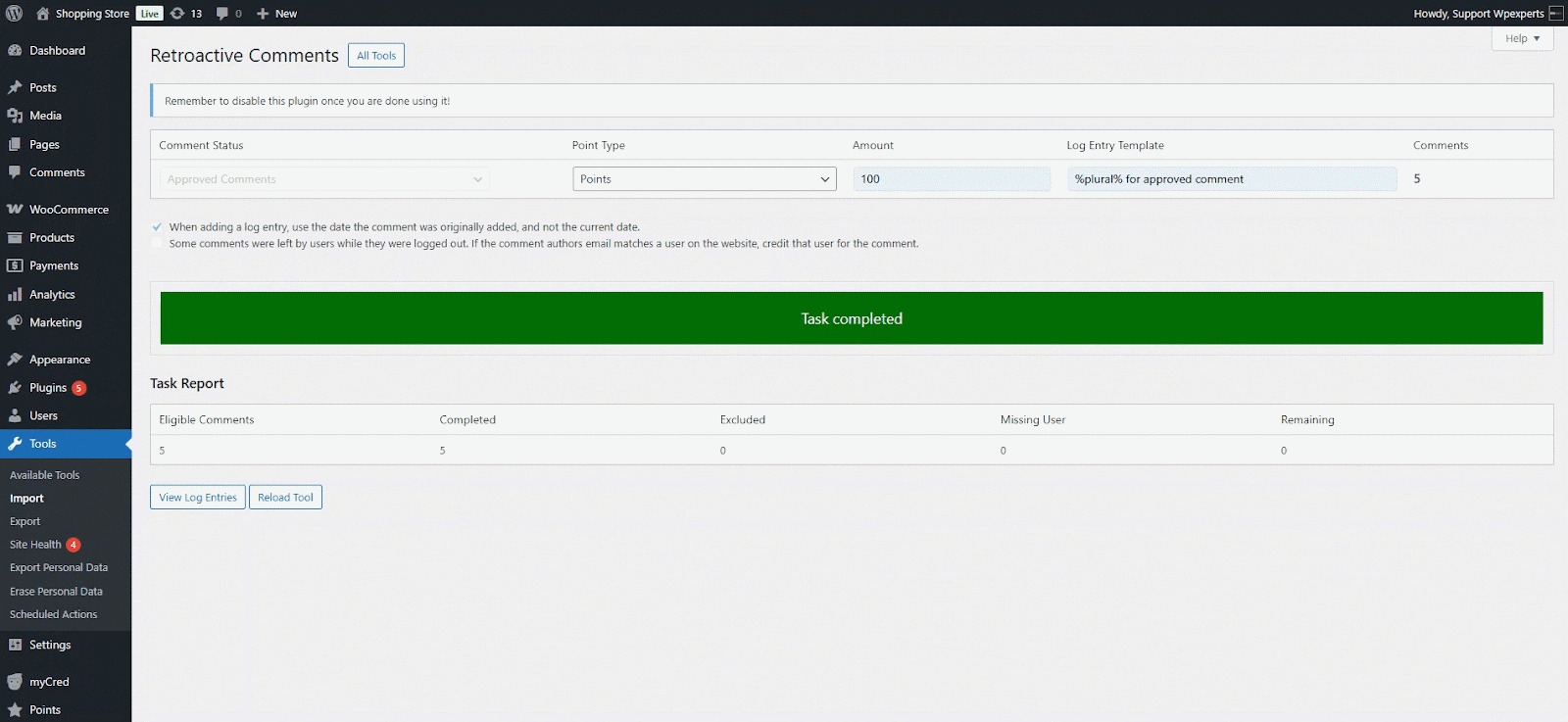
Task: Open the updates icon showing 13
Action: coord(178,14)
